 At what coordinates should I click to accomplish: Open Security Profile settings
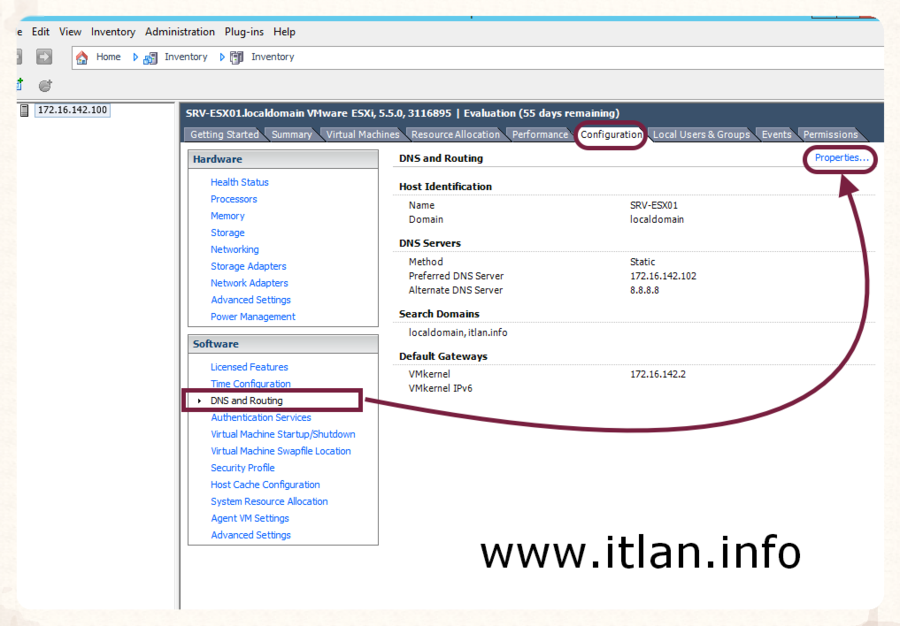[x=242, y=468]
